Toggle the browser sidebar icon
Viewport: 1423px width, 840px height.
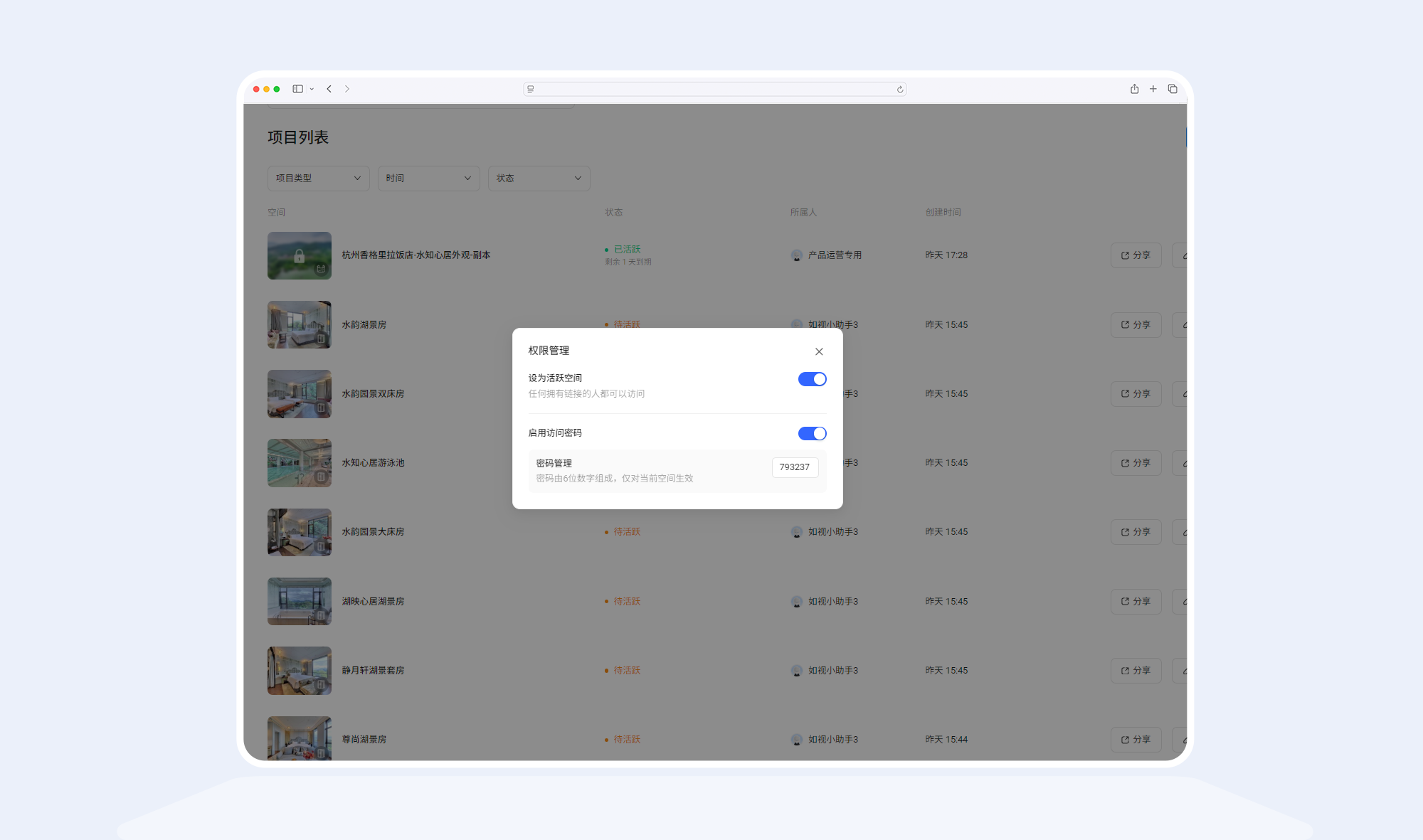click(x=298, y=89)
